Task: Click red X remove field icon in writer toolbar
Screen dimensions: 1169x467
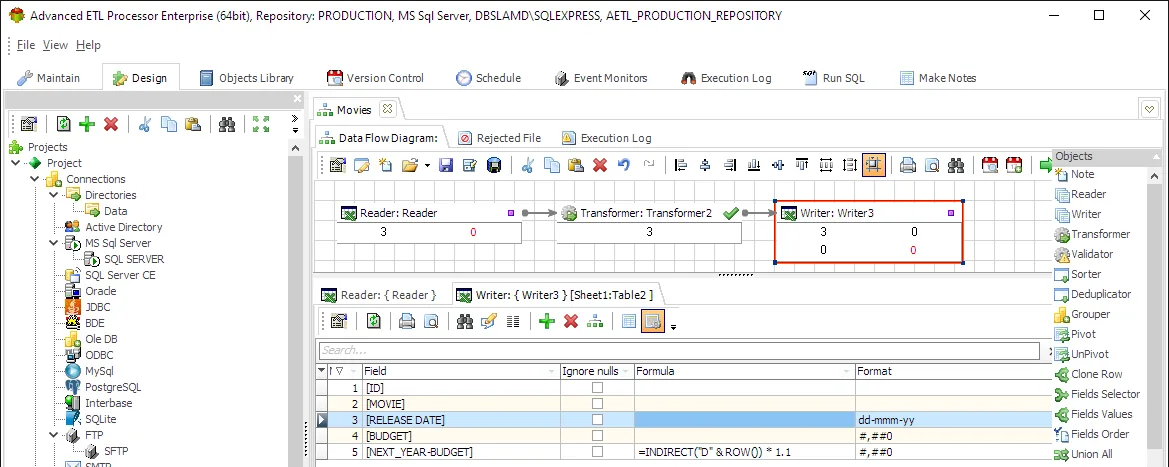Action: coord(571,322)
